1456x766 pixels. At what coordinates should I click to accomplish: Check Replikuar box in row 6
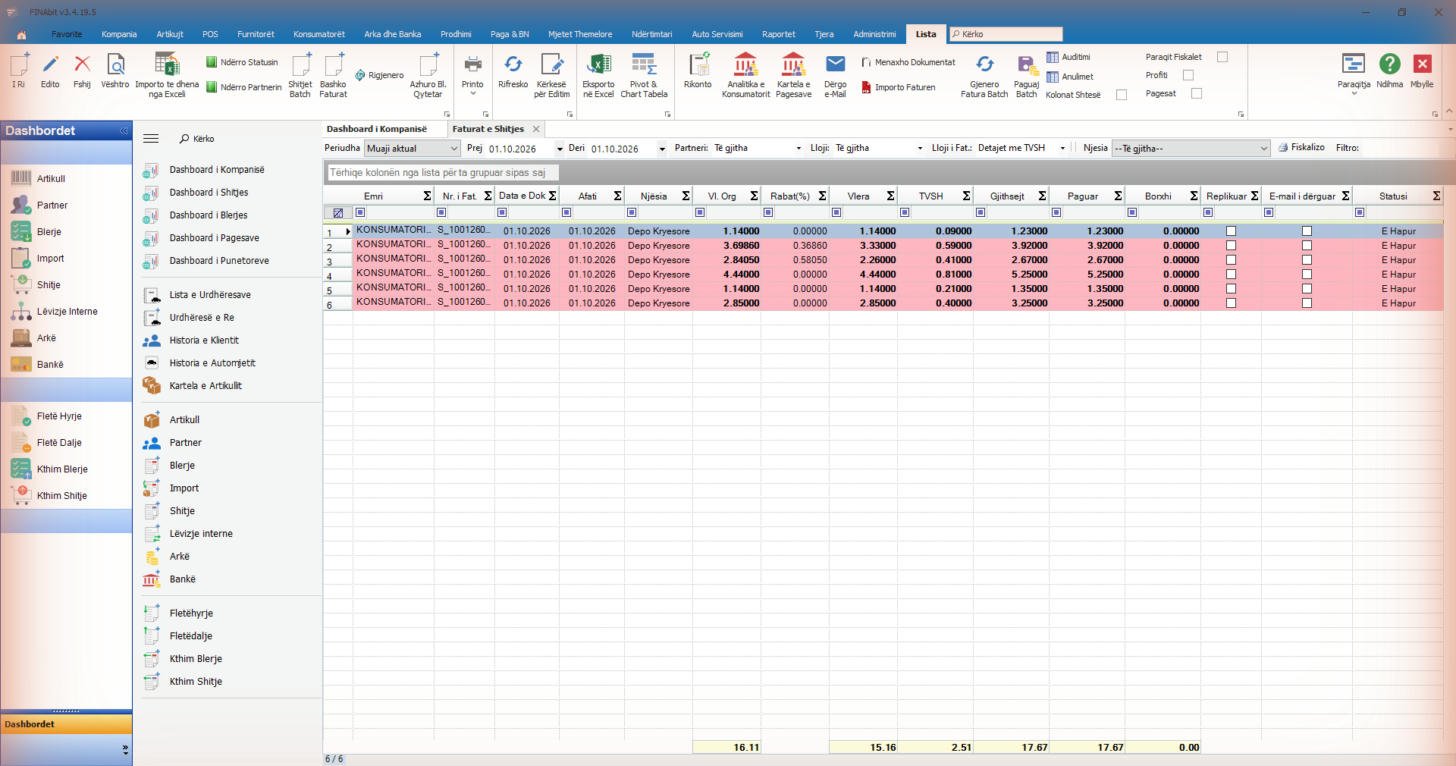[1231, 303]
